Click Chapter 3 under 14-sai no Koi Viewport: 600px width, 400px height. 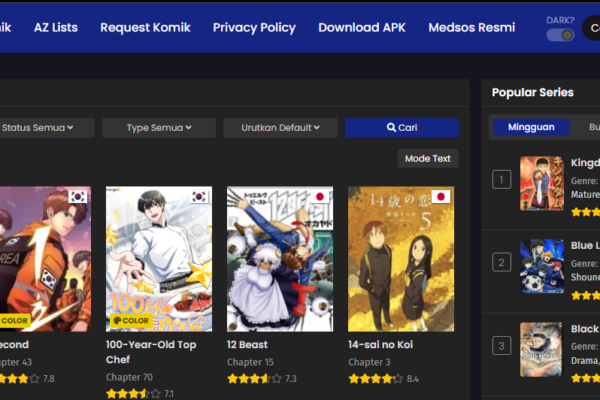[369, 362]
